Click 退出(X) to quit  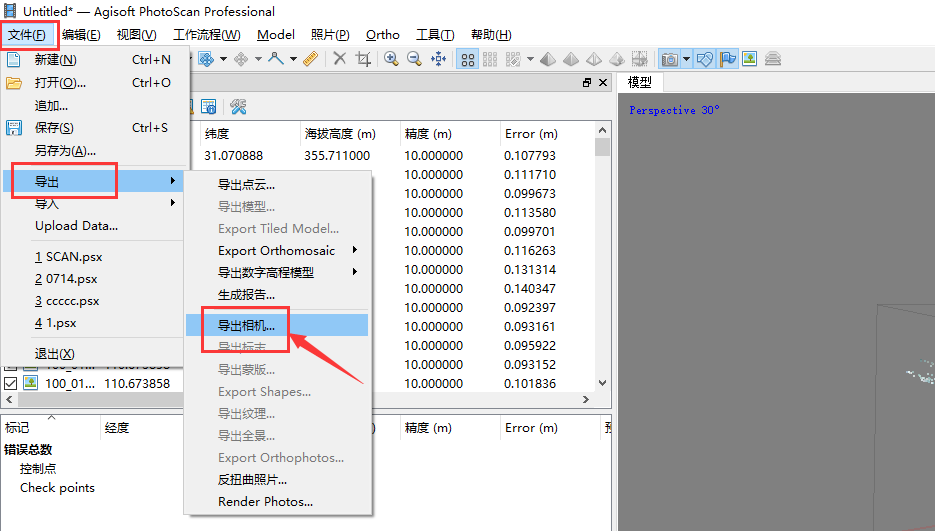[92, 354]
